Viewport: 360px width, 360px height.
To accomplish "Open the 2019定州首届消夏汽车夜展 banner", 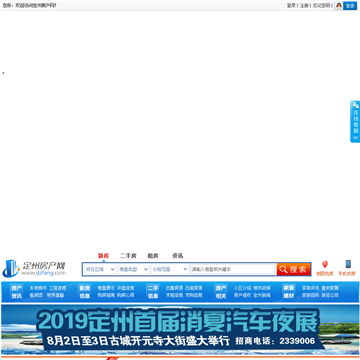I will click(180, 329).
